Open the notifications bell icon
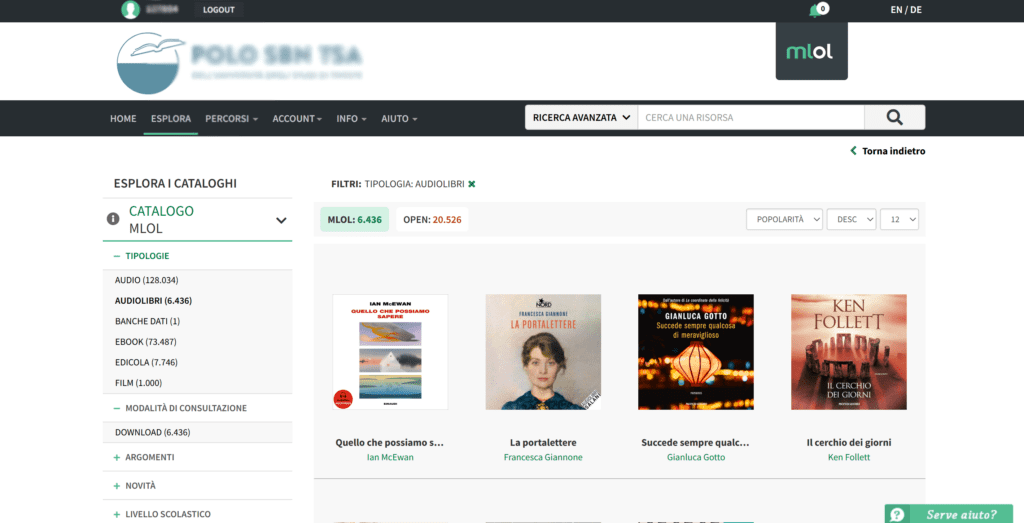The width and height of the screenshot is (1024, 523). click(815, 11)
